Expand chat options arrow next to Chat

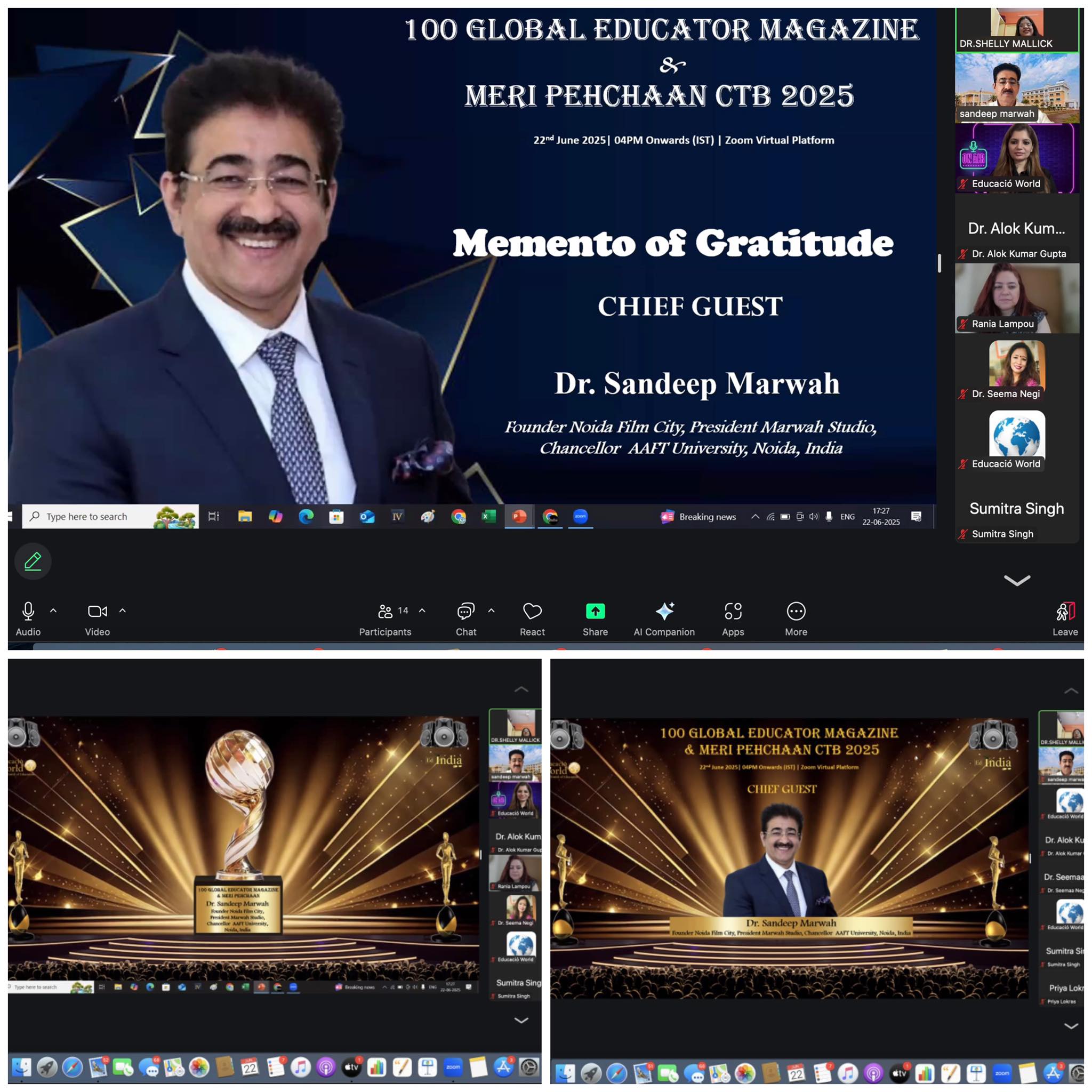coord(491,611)
